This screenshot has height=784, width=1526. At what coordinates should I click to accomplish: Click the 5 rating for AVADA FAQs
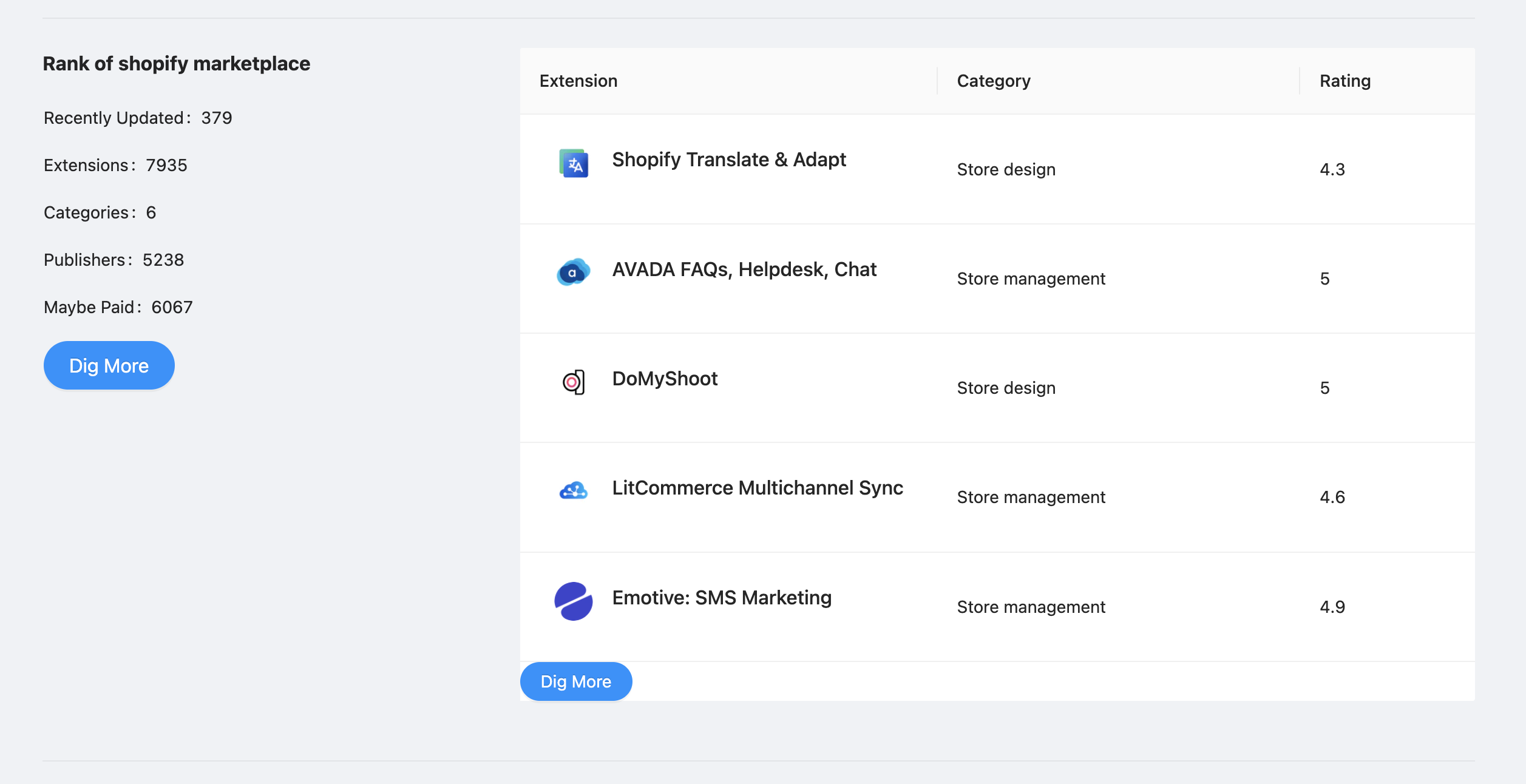(1324, 279)
